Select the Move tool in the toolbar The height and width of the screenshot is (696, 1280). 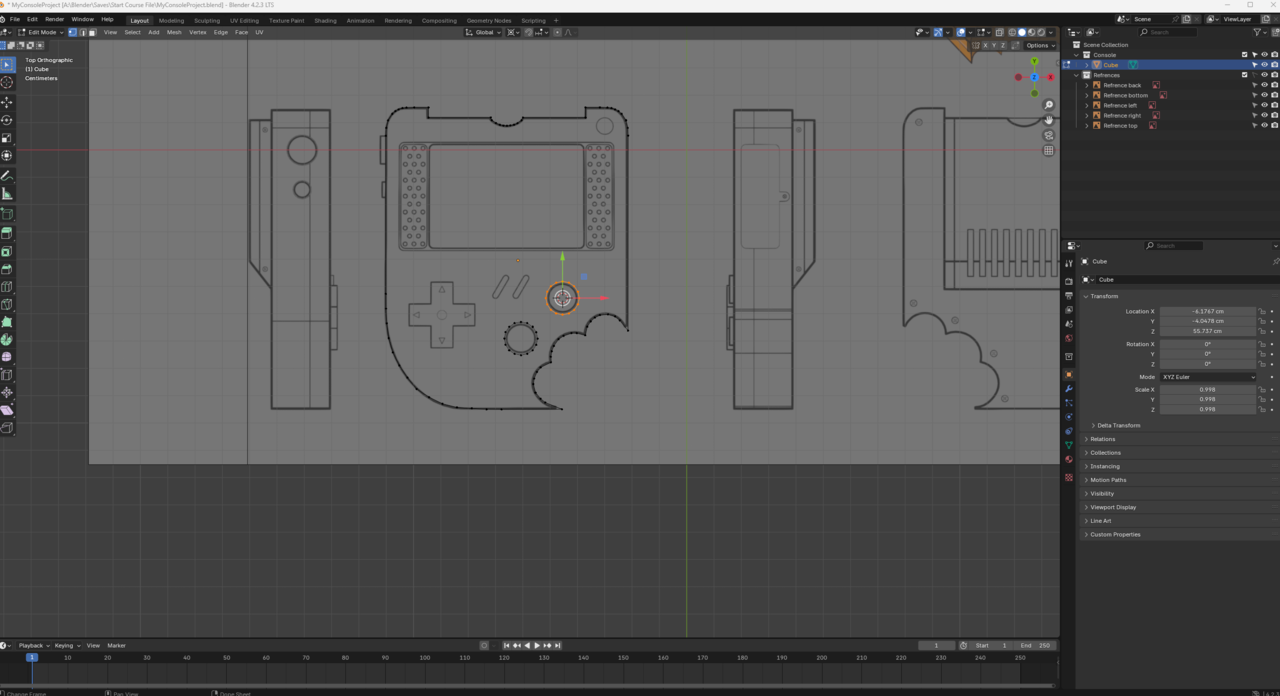[x=7, y=102]
